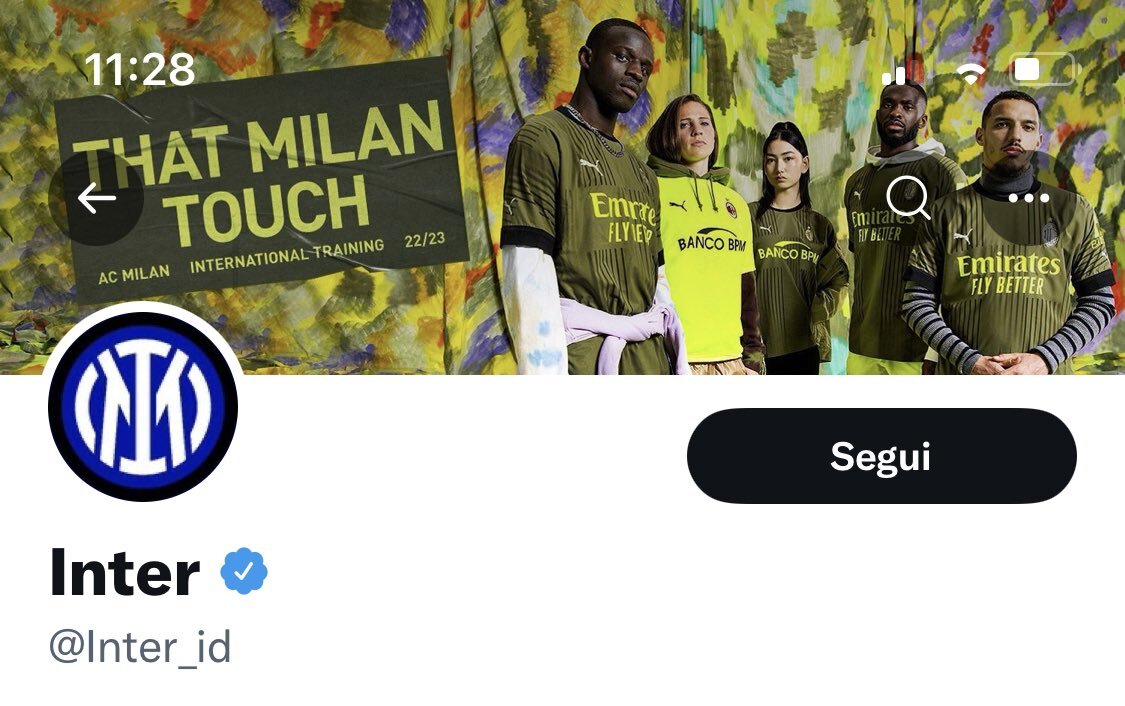Tap the @Inter_id handle
The image size is (1125, 706).
(x=140, y=646)
